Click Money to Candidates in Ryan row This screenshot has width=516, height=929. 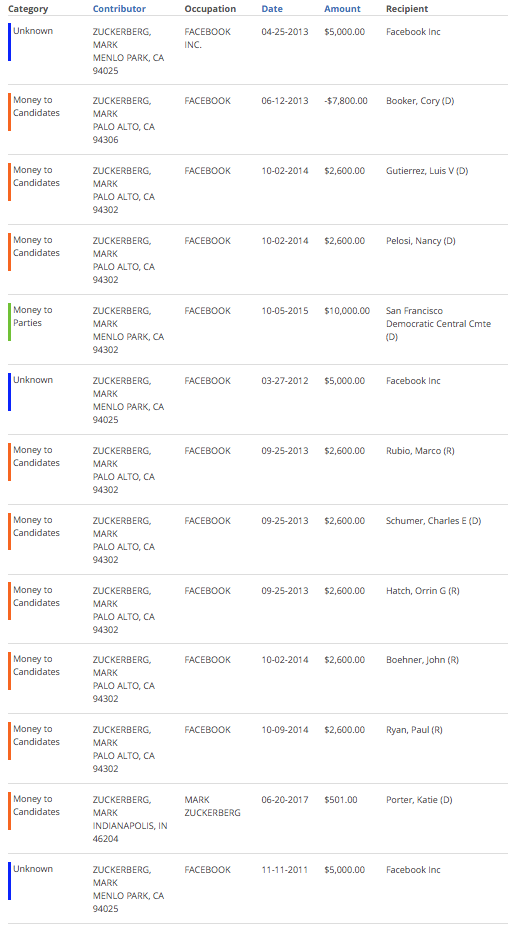tap(36, 735)
